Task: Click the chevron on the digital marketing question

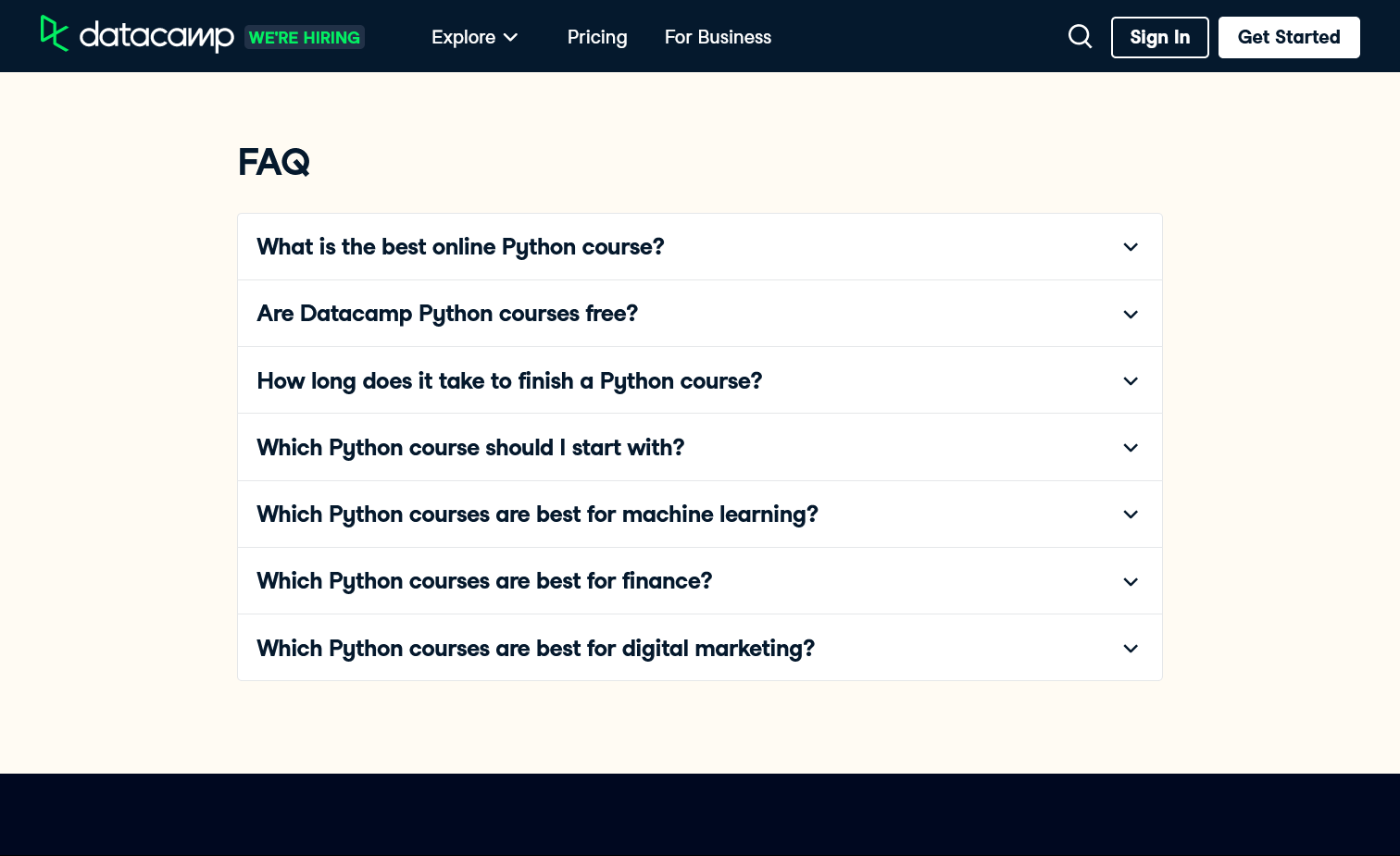Action: (x=1131, y=648)
